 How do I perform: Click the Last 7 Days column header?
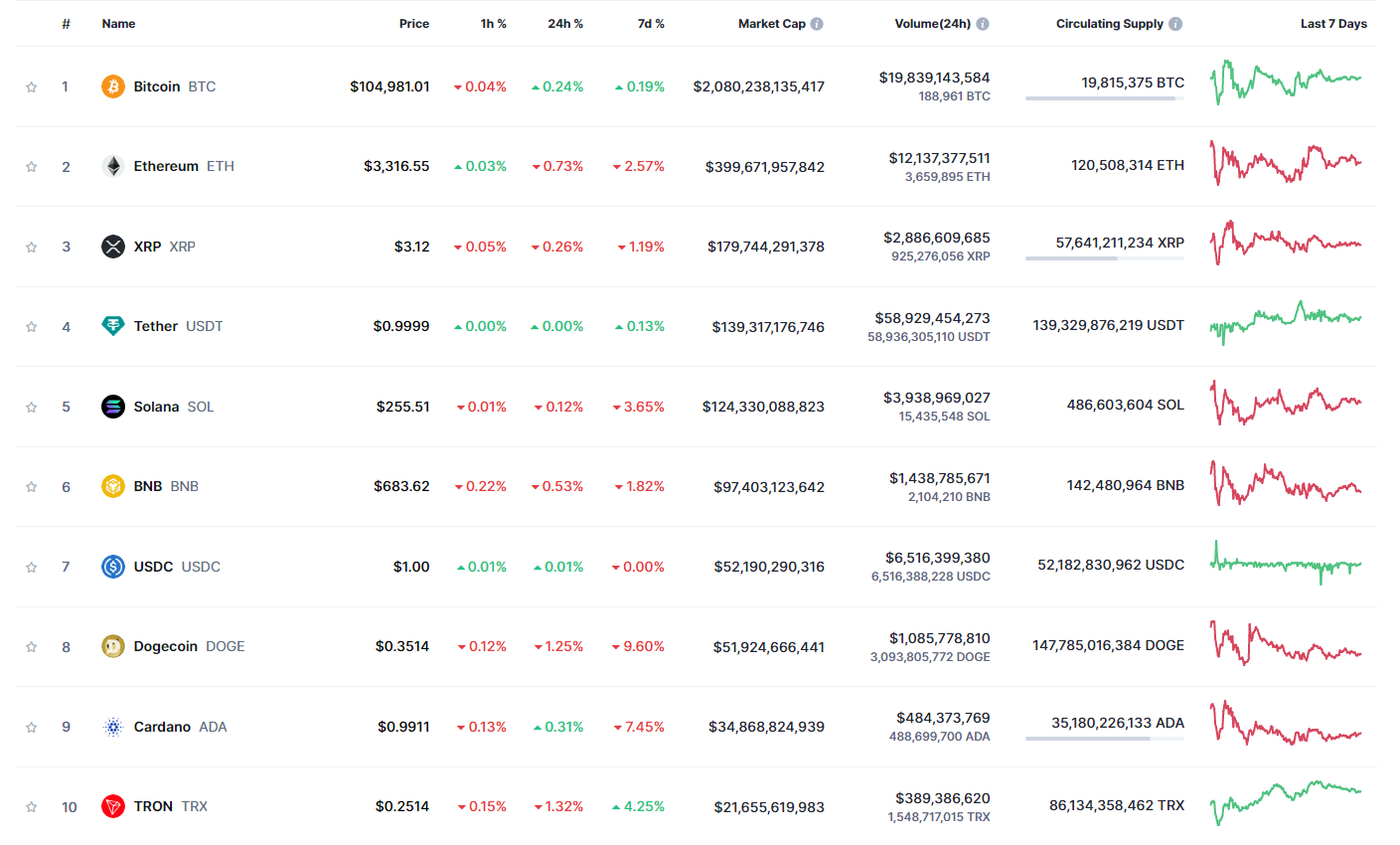(1333, 24)
